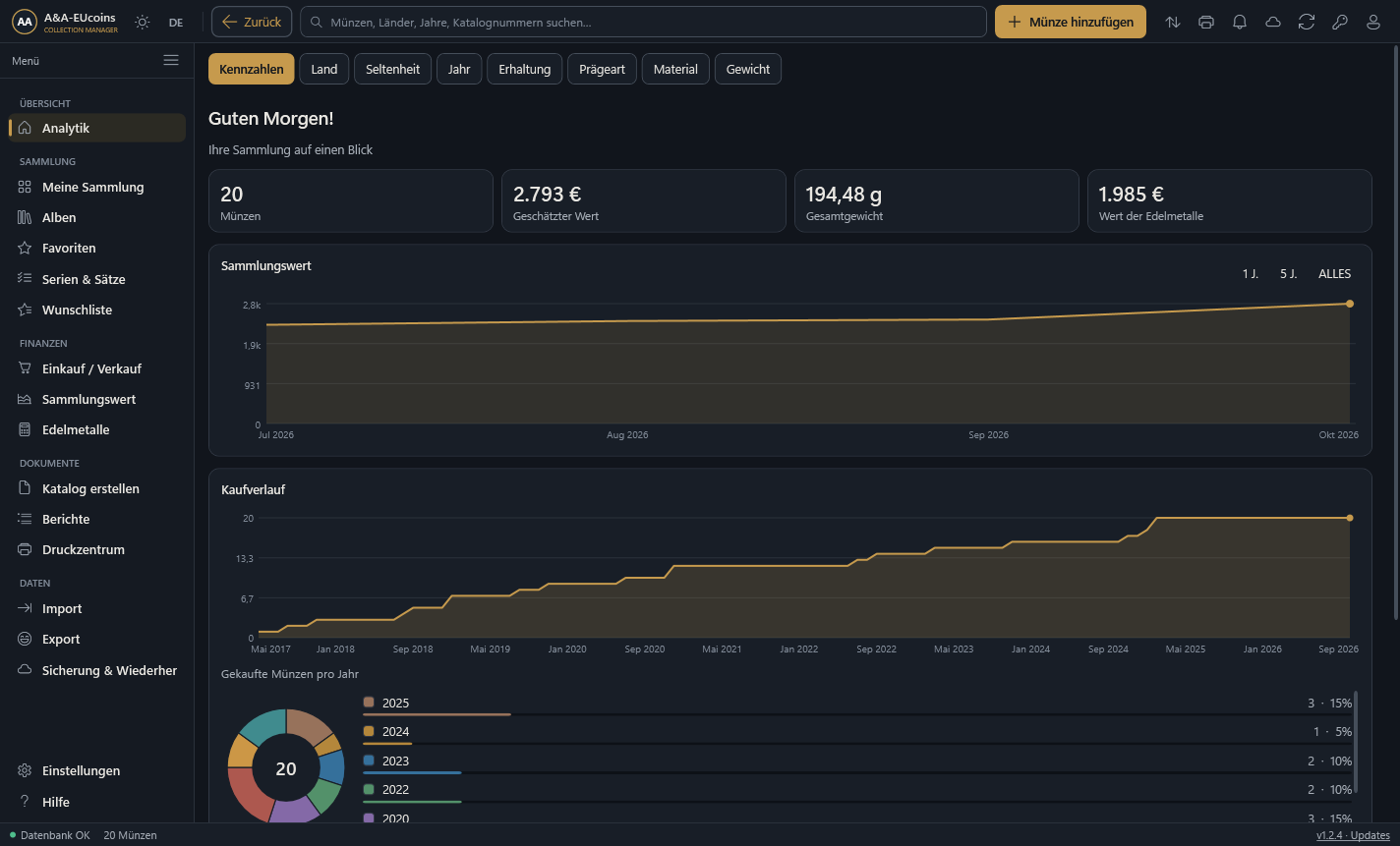Collapse the sidebar with the hamburger icon

(x=171, y=61)
